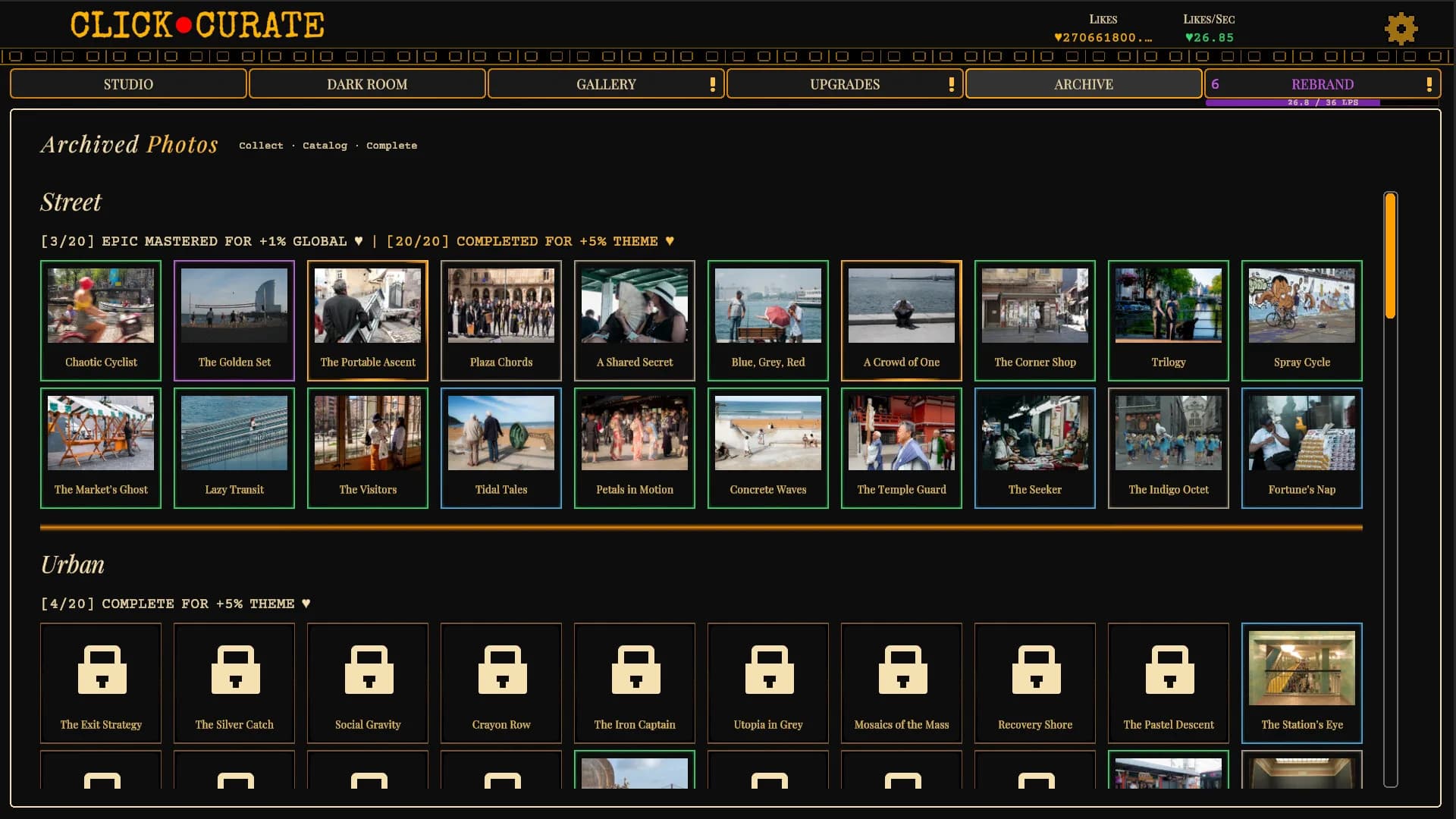View The Corner Shop photo
Image resolution: width=1456 pixels, height=819 pixels.
point(1035,321)
